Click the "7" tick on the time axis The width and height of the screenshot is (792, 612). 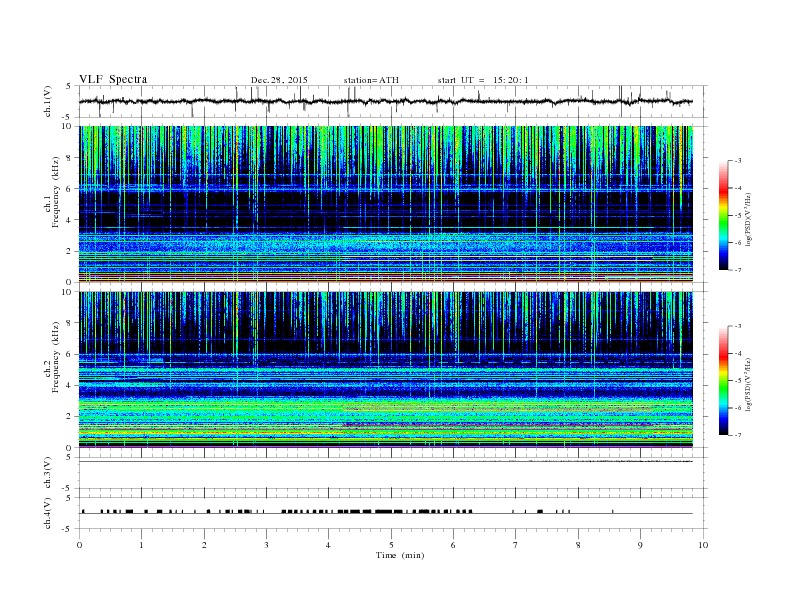[x=516, y=545]
